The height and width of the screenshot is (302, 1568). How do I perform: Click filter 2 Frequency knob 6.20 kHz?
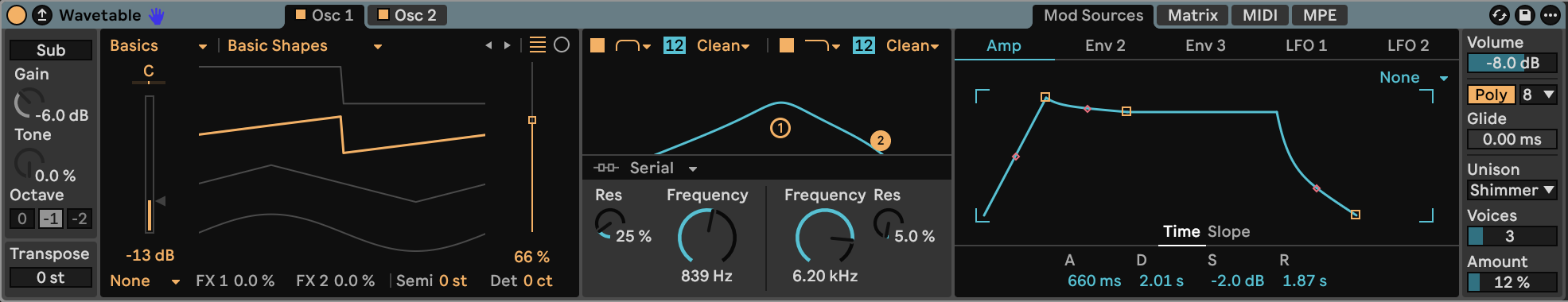[825, 236]
